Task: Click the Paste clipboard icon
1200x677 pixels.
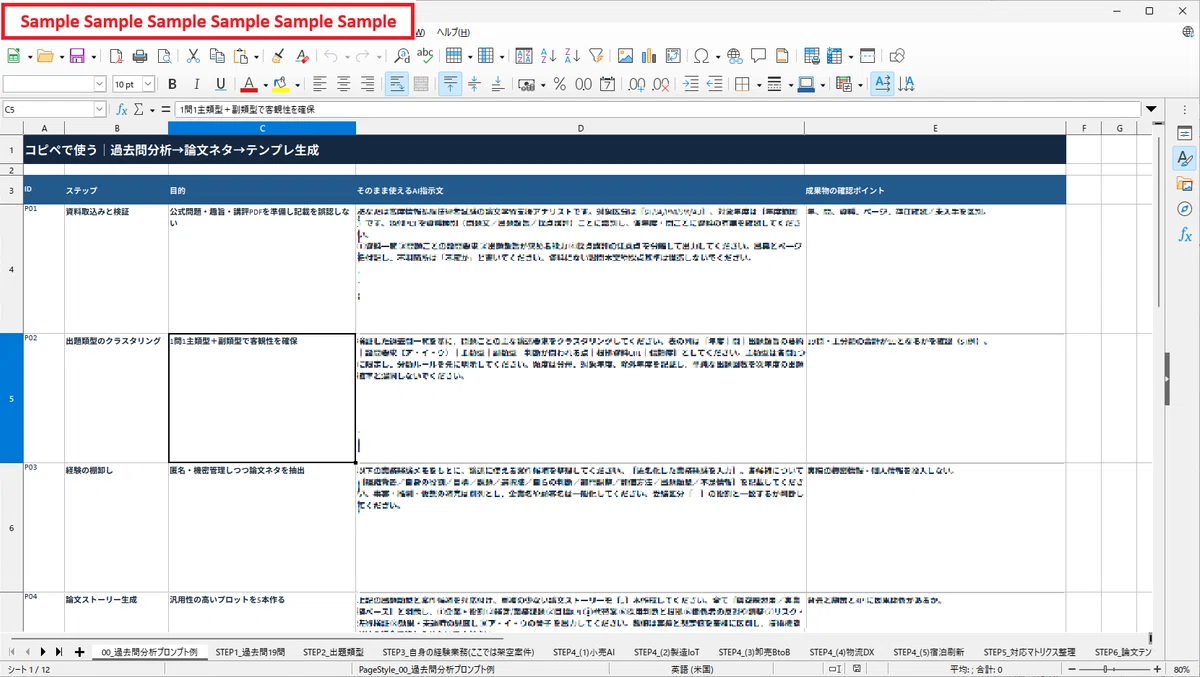Action: click(x=241, y=56)
